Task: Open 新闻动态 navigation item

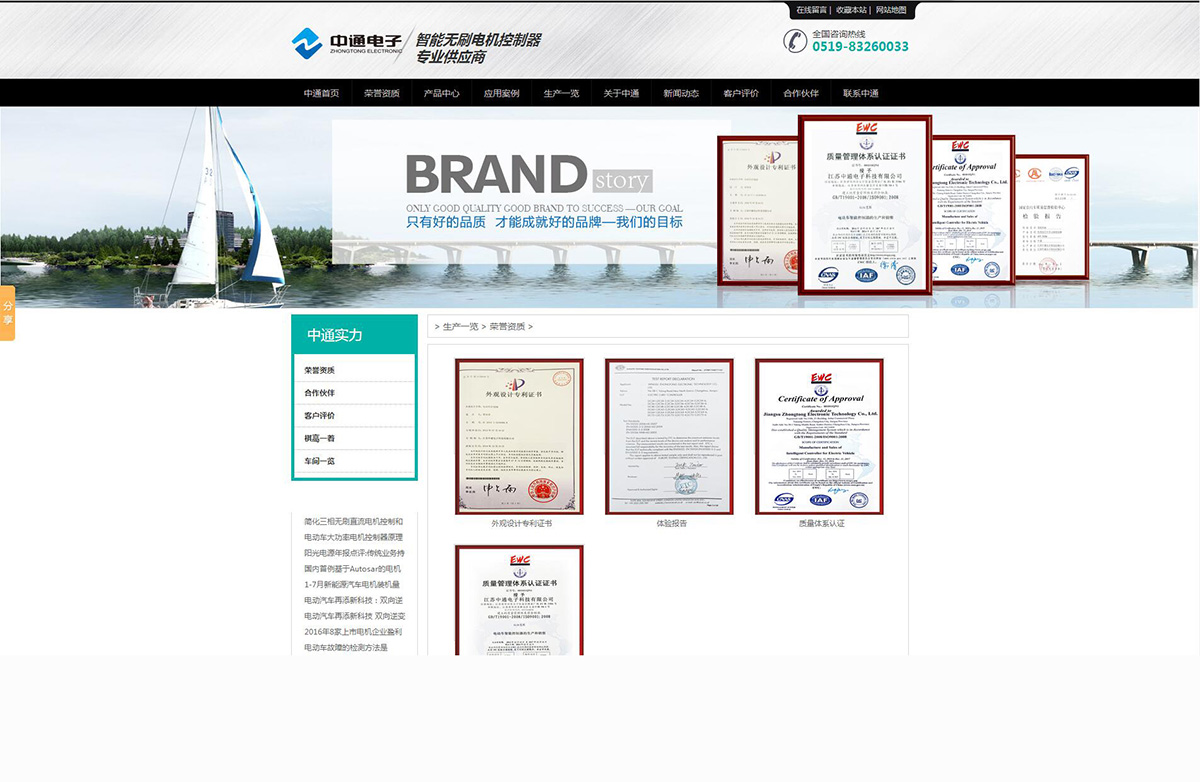Action: [x=681, y=93]
